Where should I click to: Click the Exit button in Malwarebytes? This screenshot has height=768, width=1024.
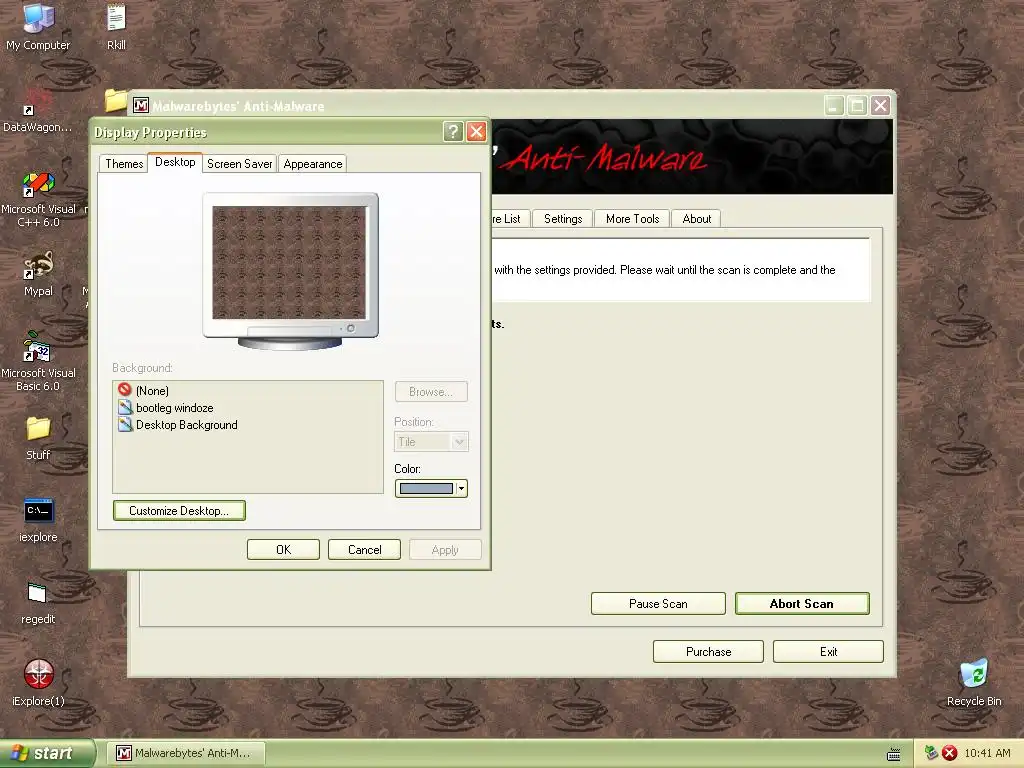click(829, 652)
